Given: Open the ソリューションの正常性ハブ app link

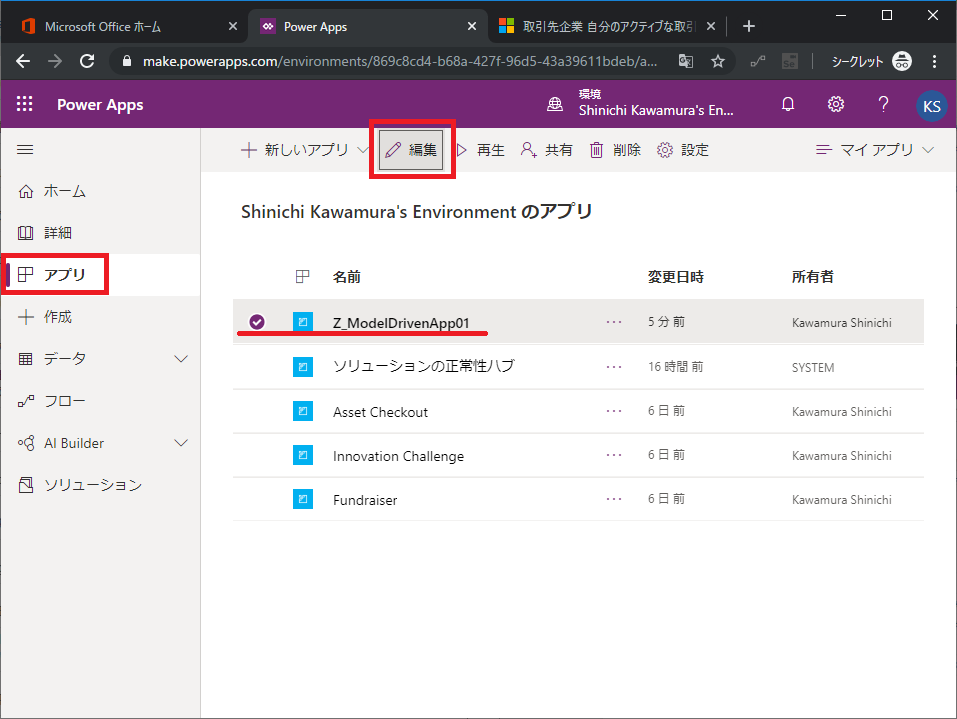Looking at the screenshot, I should 424,366.
